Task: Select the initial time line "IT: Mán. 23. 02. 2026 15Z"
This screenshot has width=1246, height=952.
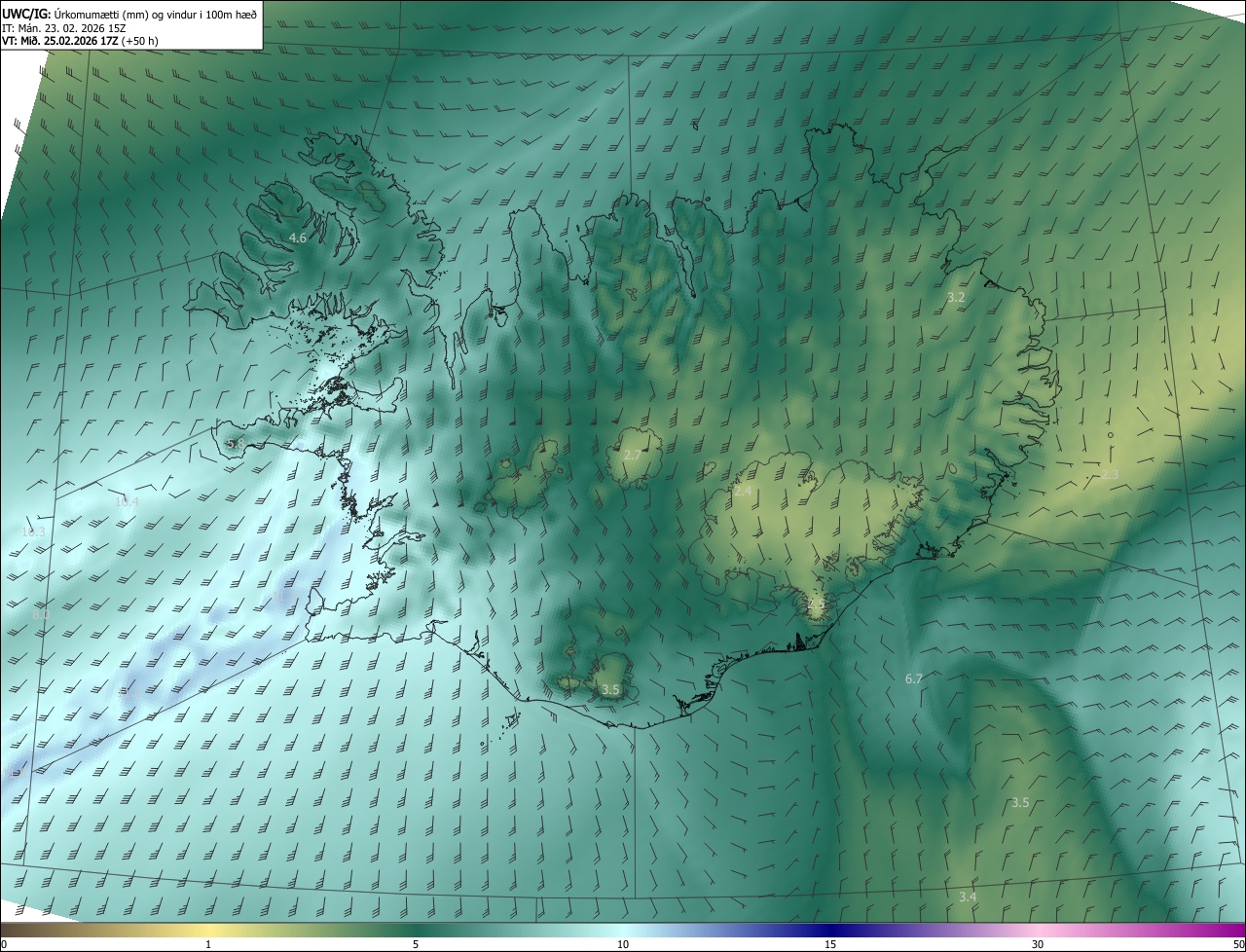Action: coord(64,27)
